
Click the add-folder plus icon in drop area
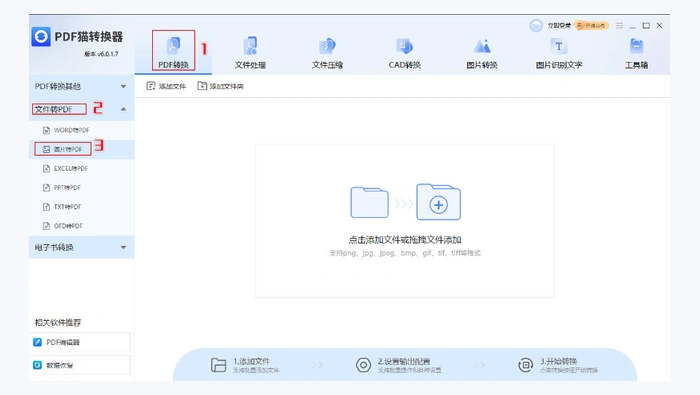(438, 202)
